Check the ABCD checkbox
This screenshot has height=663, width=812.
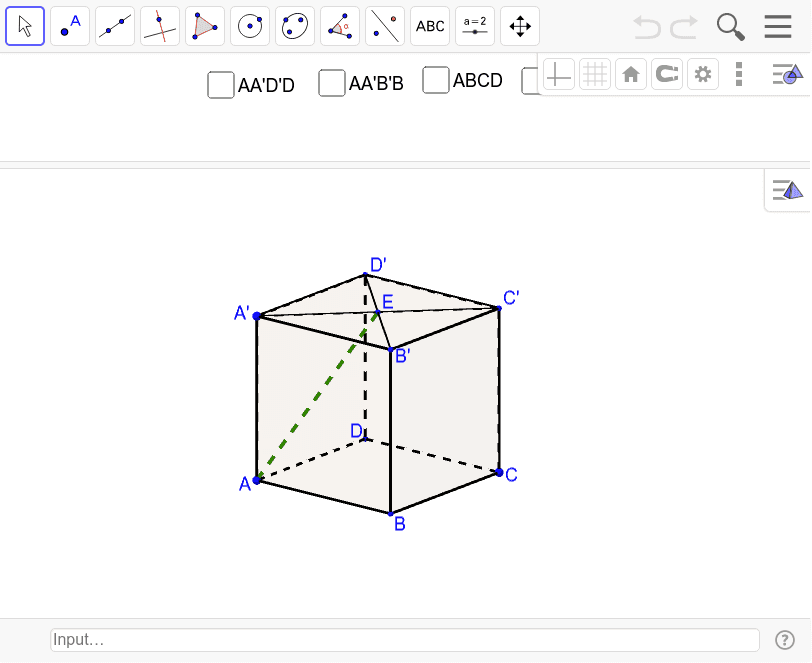click(436, 80)
